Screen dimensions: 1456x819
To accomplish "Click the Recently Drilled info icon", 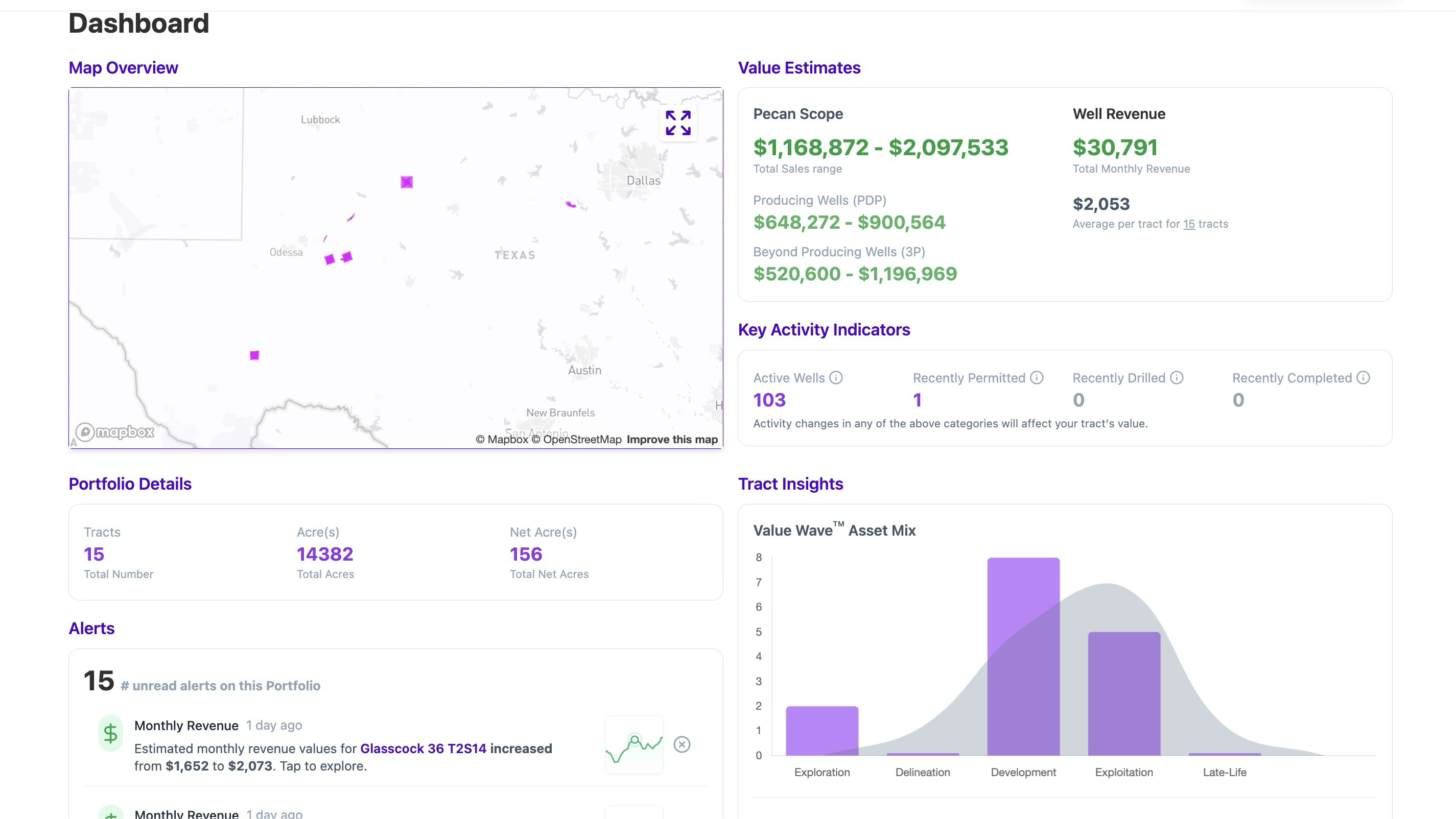I will [x=1176, y=378].
